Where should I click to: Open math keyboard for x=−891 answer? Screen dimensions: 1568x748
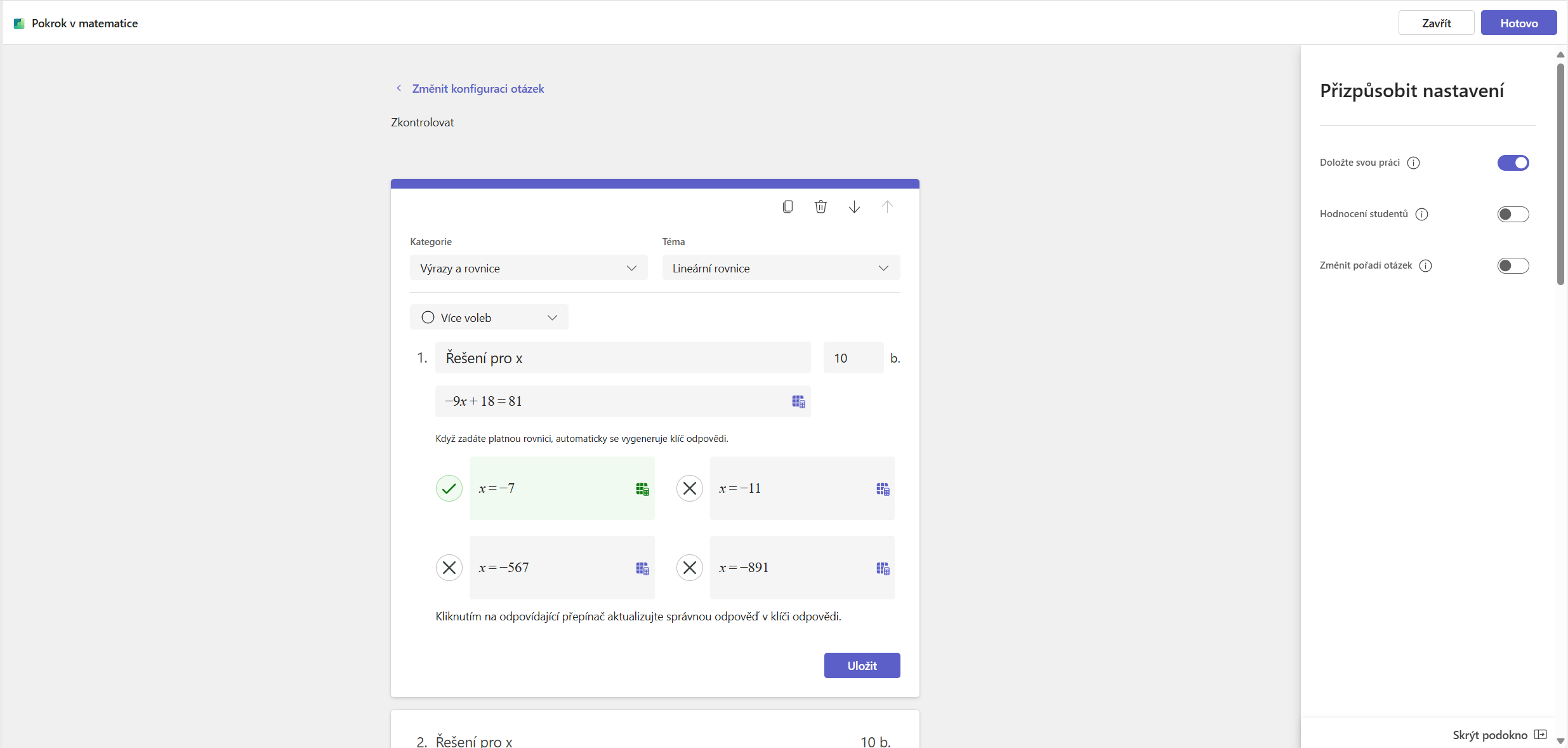(x=883, y=568)
